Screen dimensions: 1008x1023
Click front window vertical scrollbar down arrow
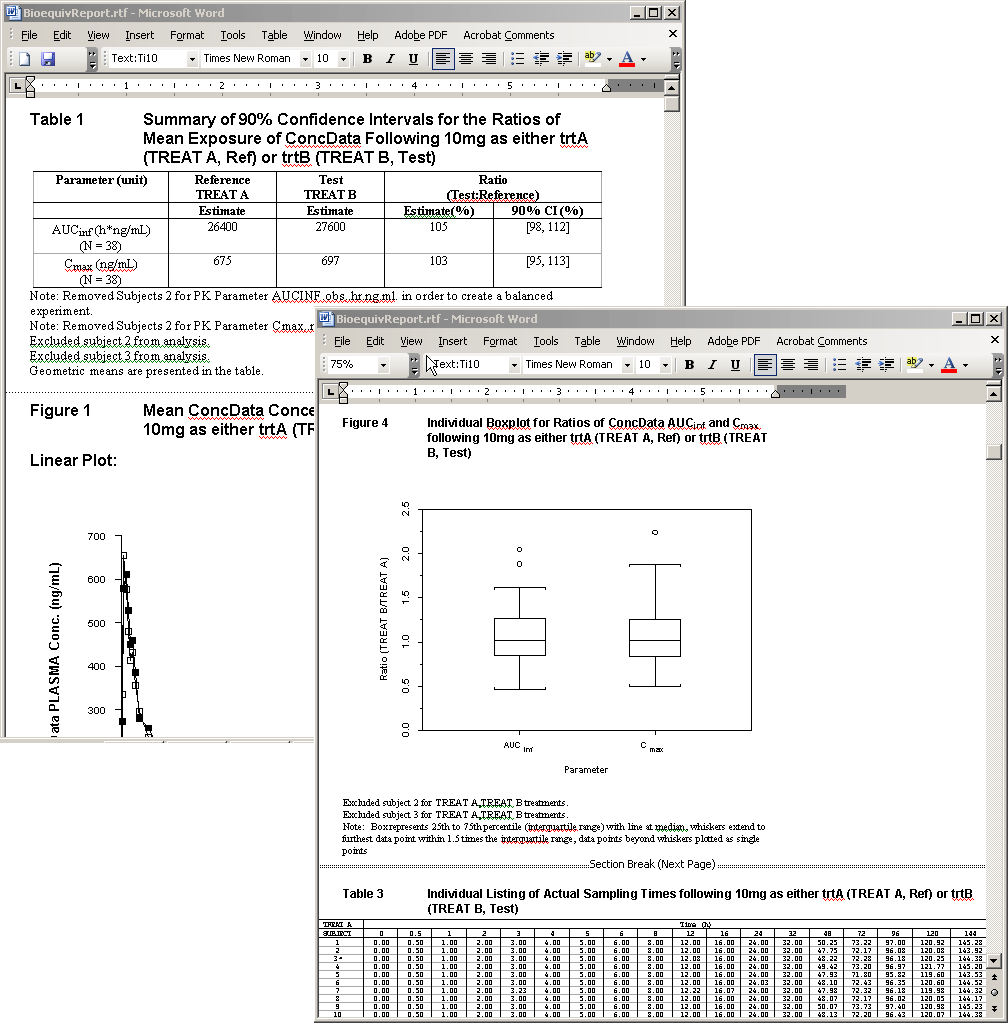[x=993, y=960]
